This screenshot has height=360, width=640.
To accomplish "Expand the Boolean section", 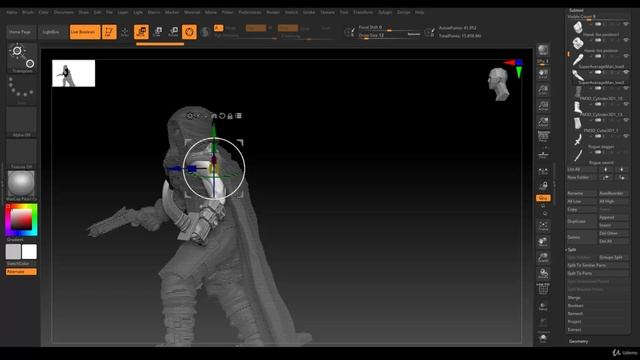I will pyautogui.click(x=576, y=306).
